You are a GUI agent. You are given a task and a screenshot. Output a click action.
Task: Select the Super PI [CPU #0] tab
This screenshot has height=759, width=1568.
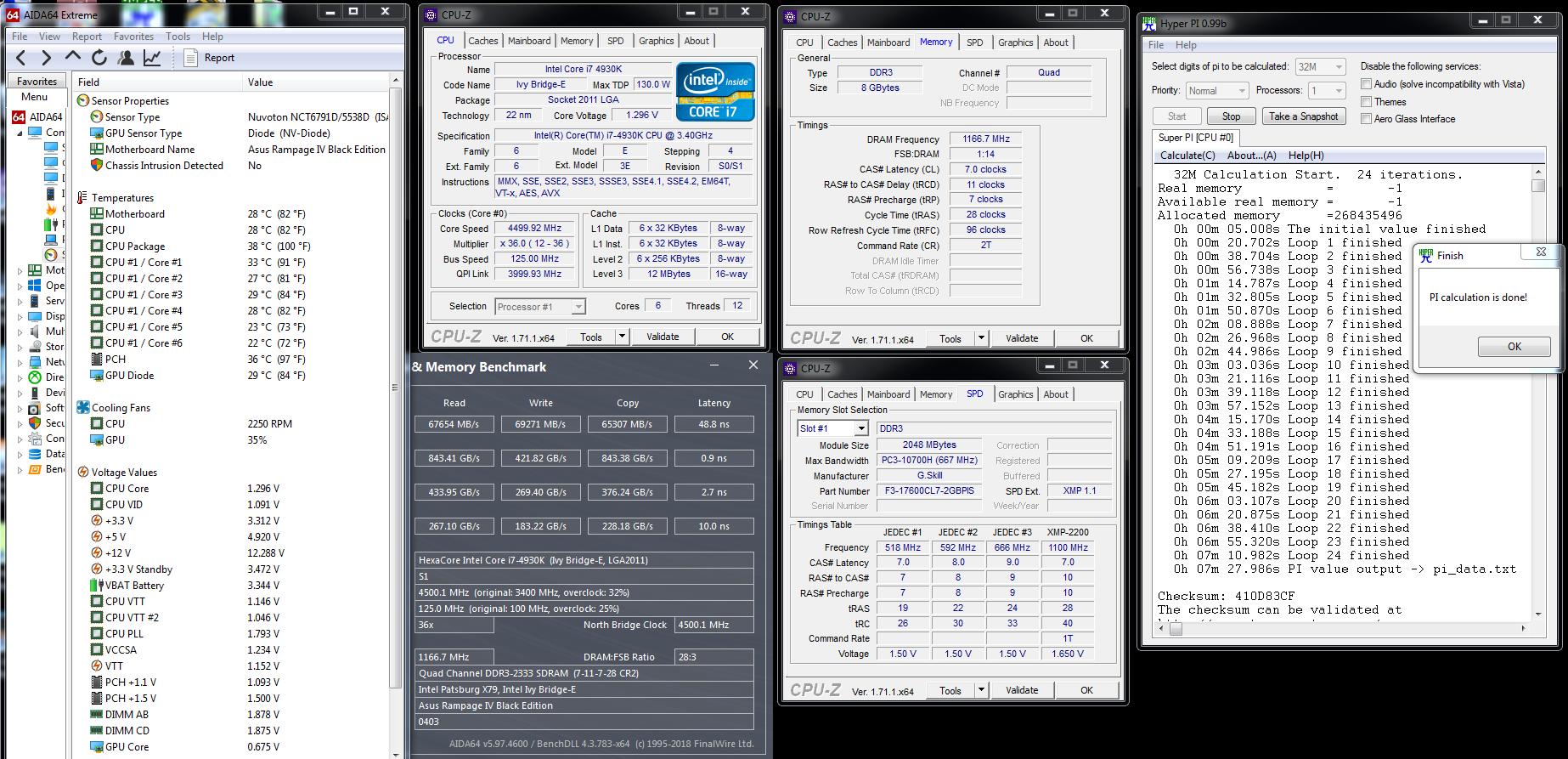tap(1196, 138)
